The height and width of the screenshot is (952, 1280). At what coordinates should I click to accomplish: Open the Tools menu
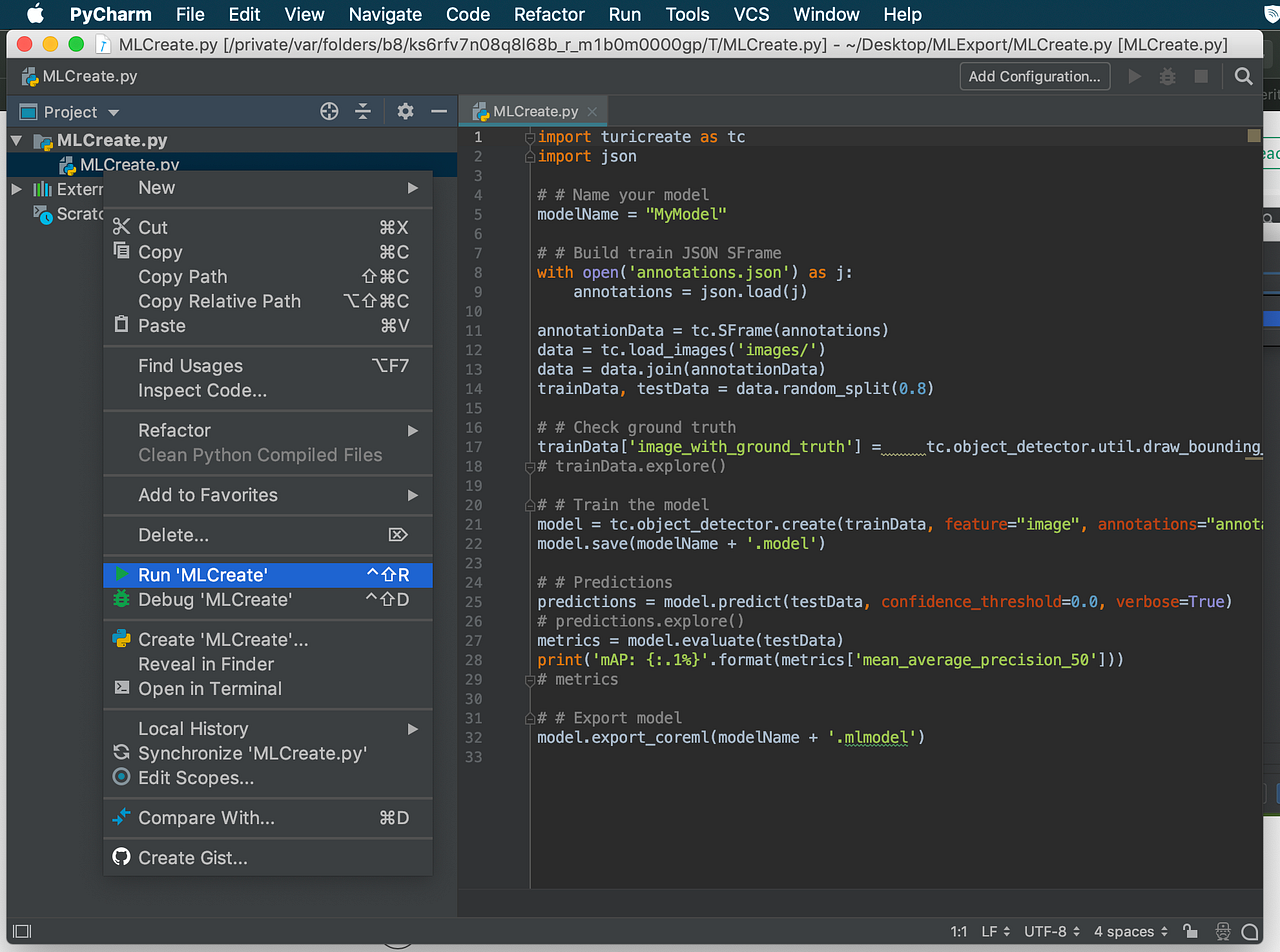[x=687, y=14]
